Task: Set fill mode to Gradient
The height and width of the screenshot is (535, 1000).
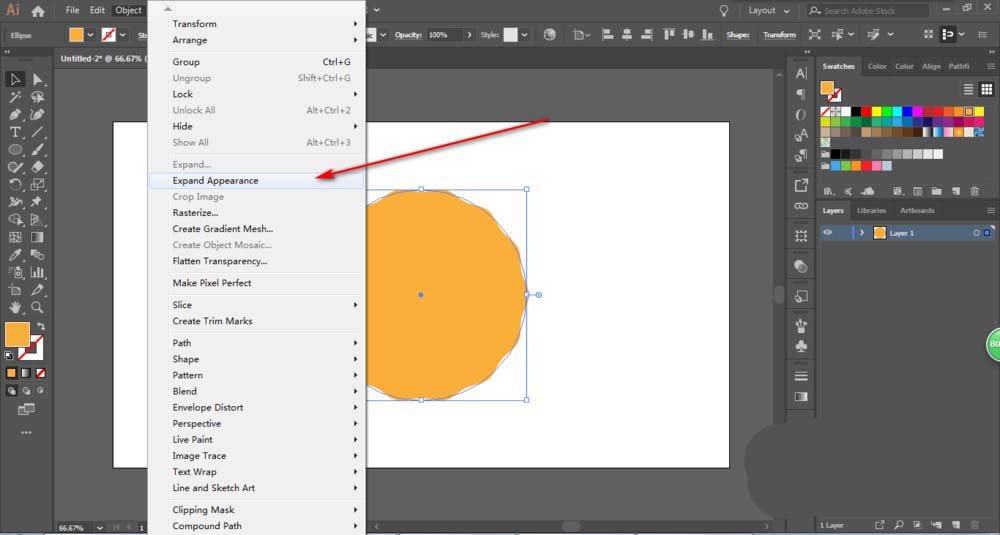Action: coord(26,373)
